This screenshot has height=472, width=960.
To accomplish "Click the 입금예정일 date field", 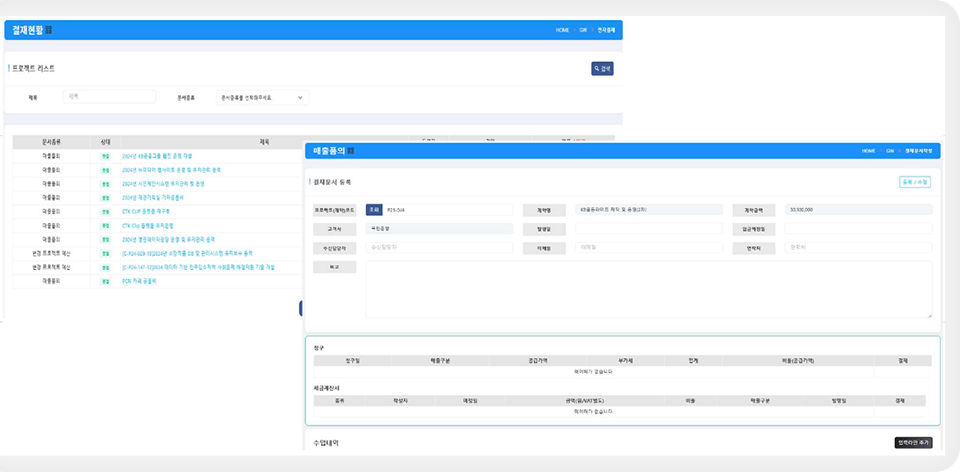I will (858, 229).
